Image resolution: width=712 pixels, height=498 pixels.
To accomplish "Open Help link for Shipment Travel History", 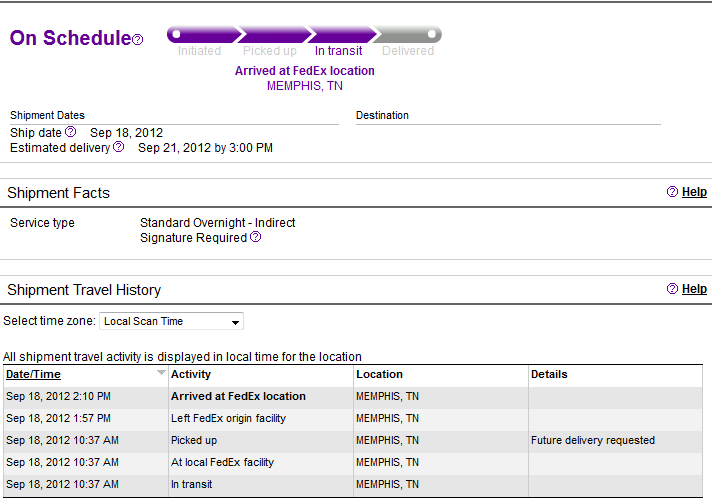I will point(694,289).
